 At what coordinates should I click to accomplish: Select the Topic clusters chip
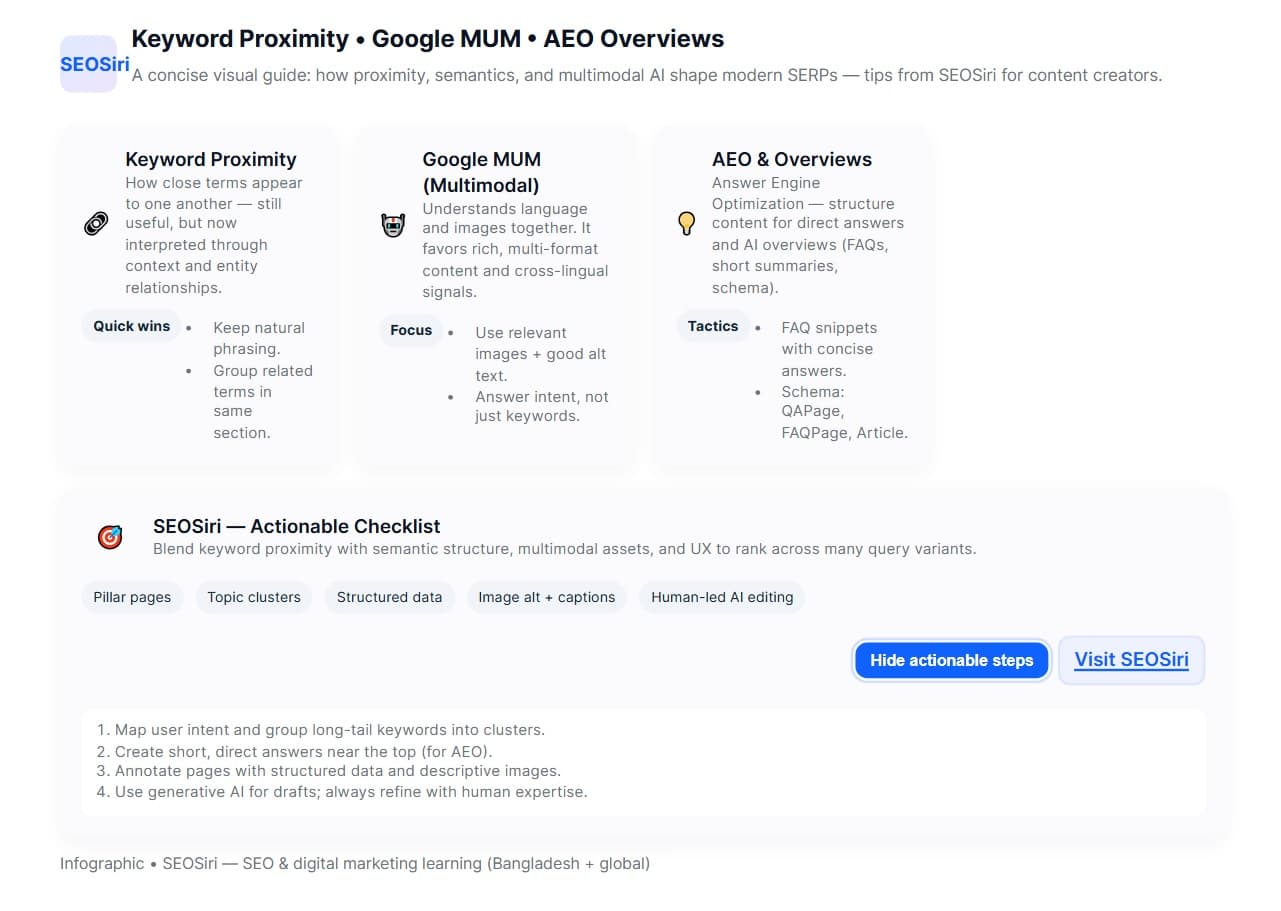(254, 597)
